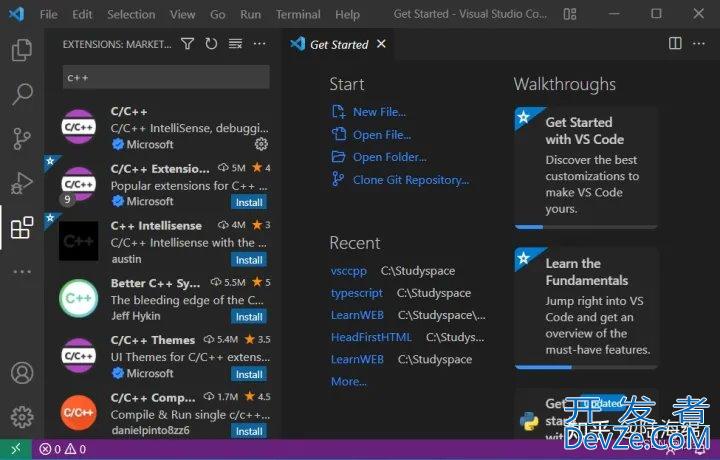Viewport: 720px width, 460px height.
Task: Refresh the extensions list
Action: [x=211, y=44]
